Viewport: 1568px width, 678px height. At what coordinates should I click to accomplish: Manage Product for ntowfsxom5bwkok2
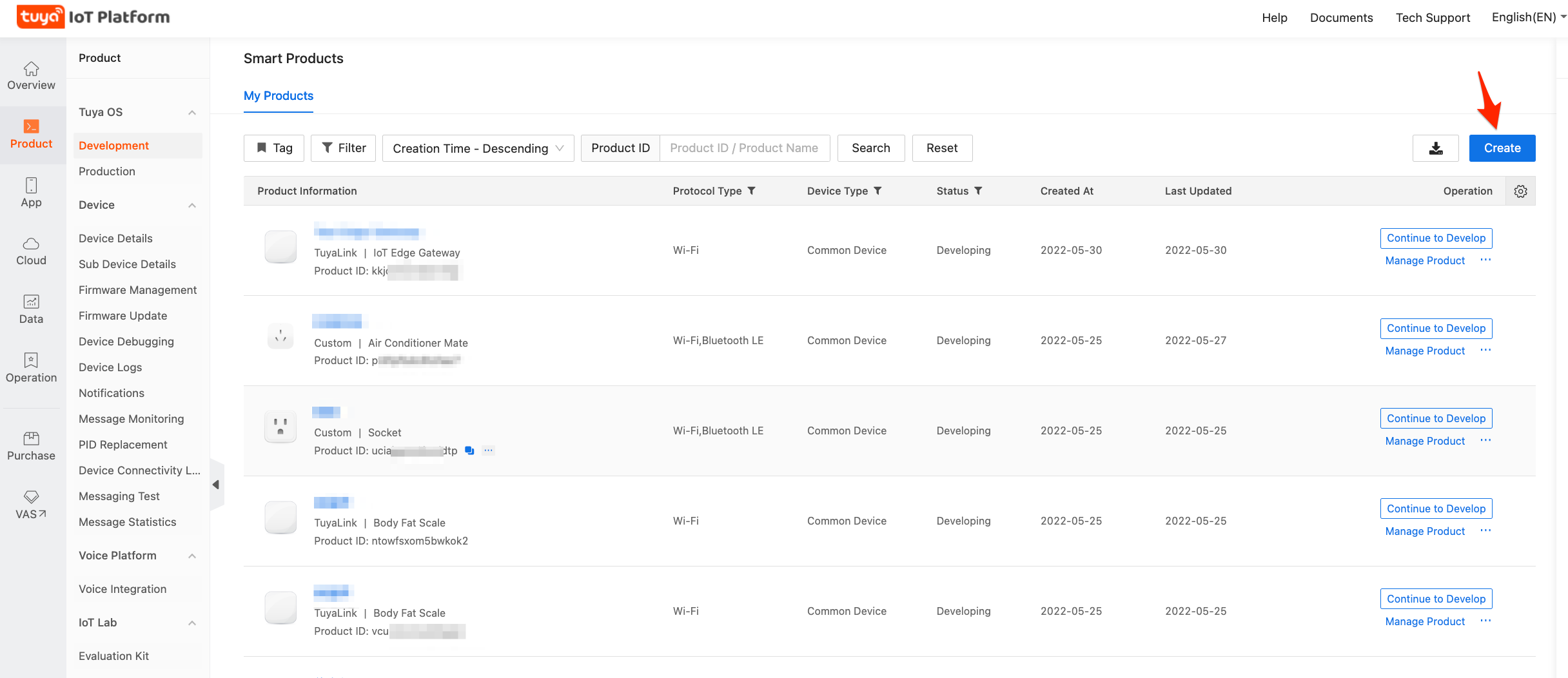(x=1425, y=531)
